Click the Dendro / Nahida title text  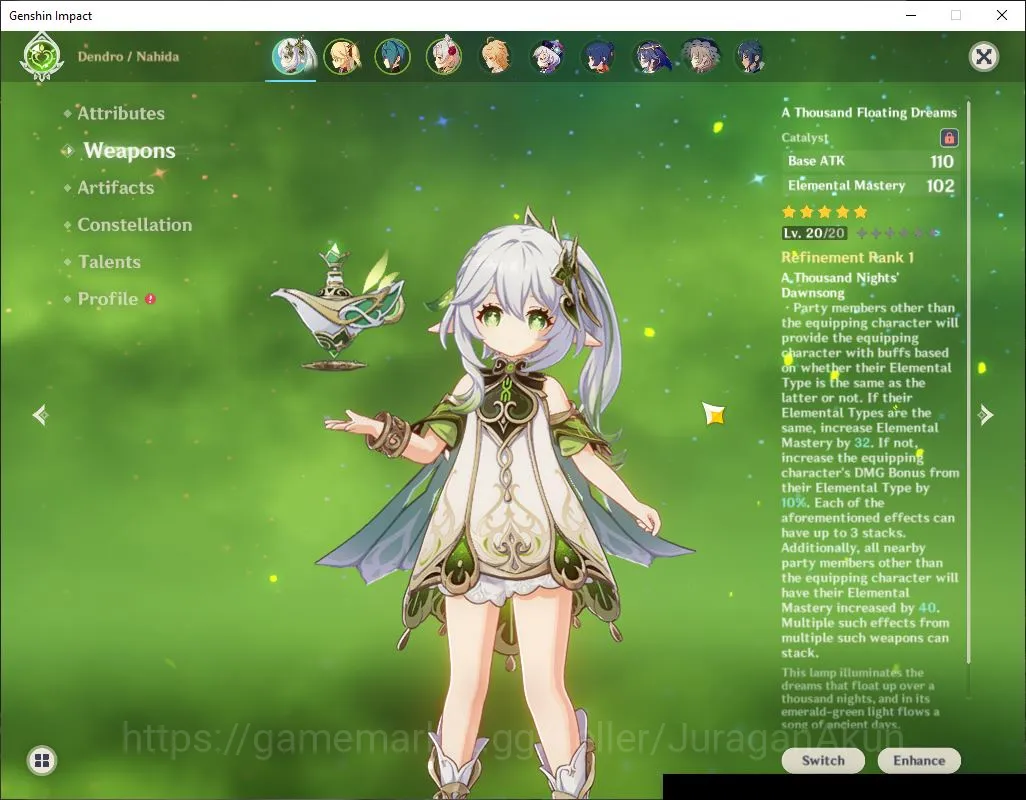tap(128, 57)
